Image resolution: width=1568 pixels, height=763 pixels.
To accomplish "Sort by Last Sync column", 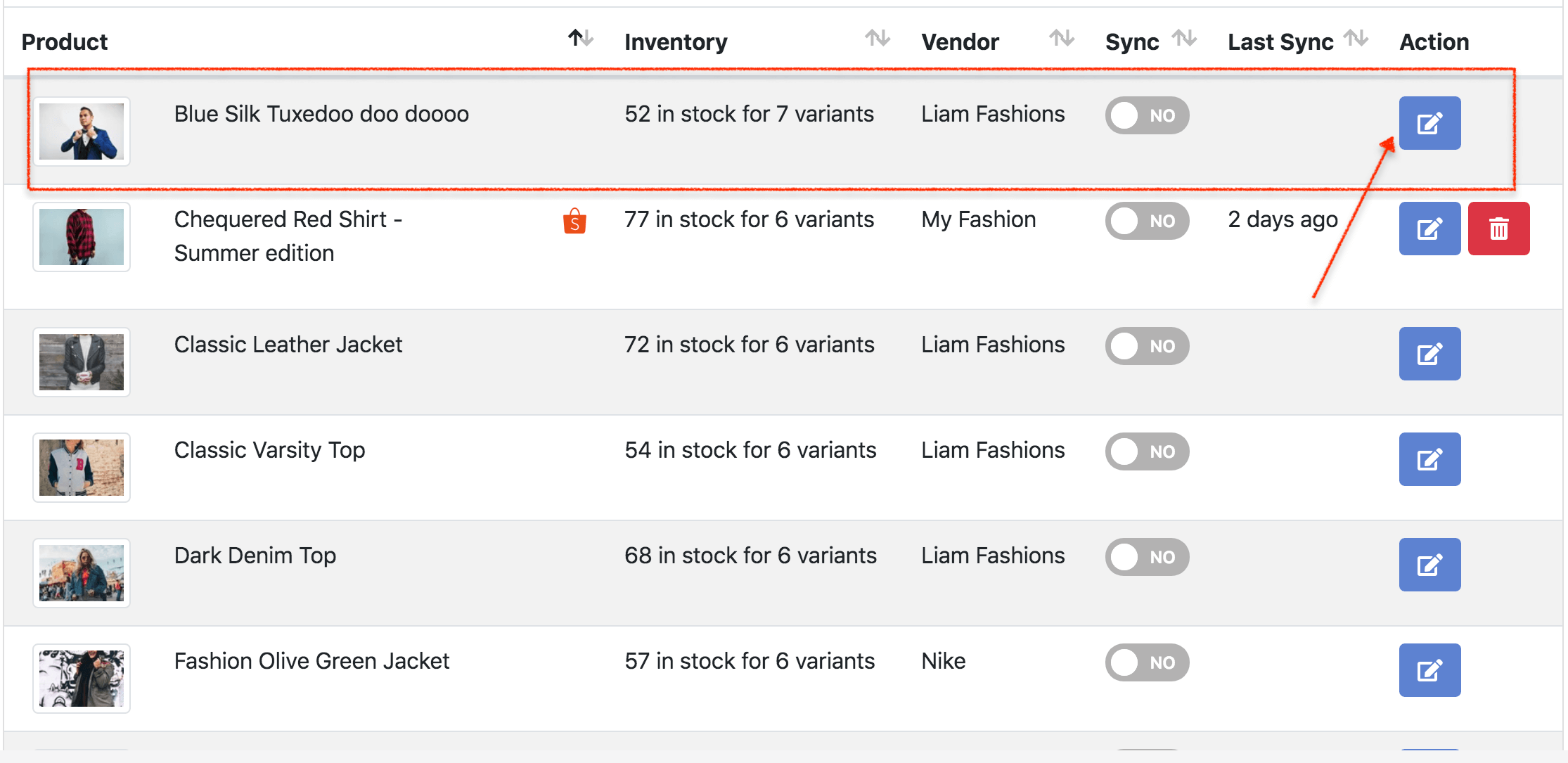I will click(1355, 38).
